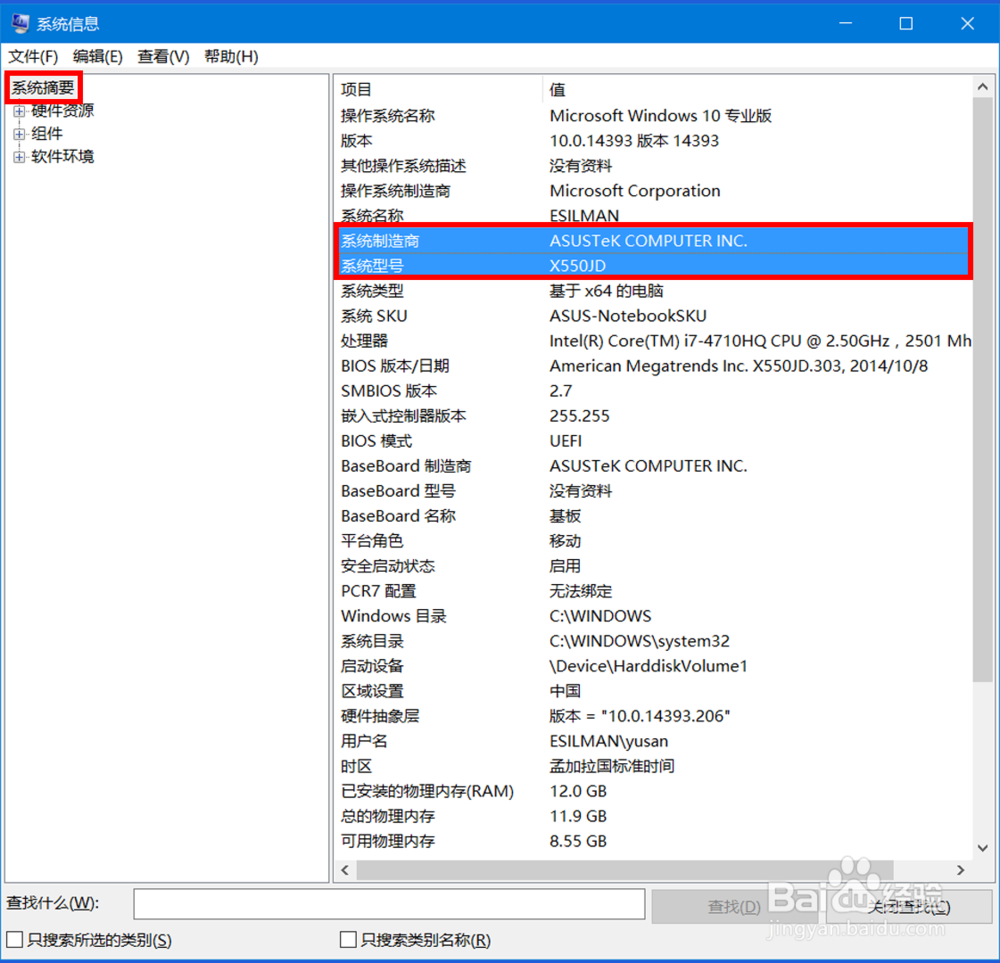Screen dimensions: 1000x963
Task: Select the SMBIOS 版本 row
Action: (x=654, y=390)
